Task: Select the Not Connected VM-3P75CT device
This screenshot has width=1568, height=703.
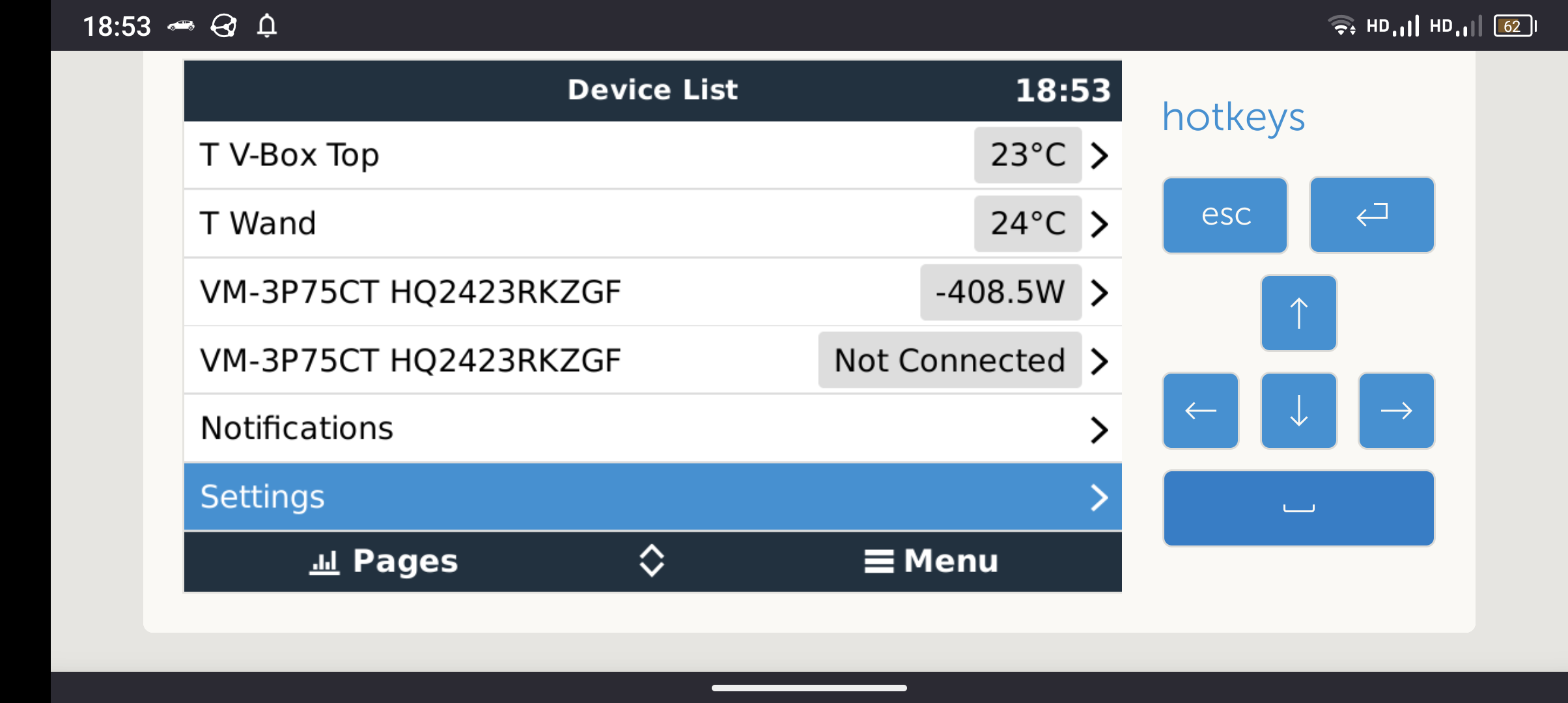Action: pyautogui.click(x=652, y=361)
